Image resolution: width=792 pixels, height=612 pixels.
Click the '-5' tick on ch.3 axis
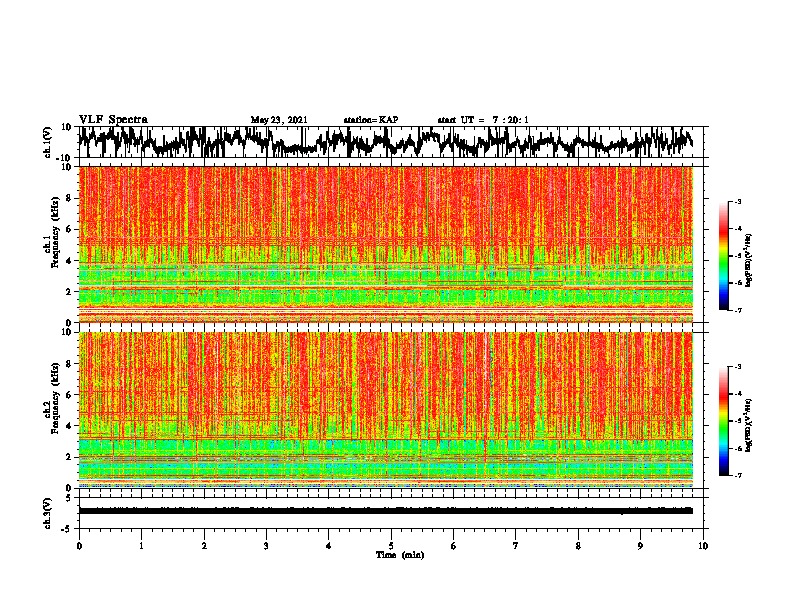[68, 529]
